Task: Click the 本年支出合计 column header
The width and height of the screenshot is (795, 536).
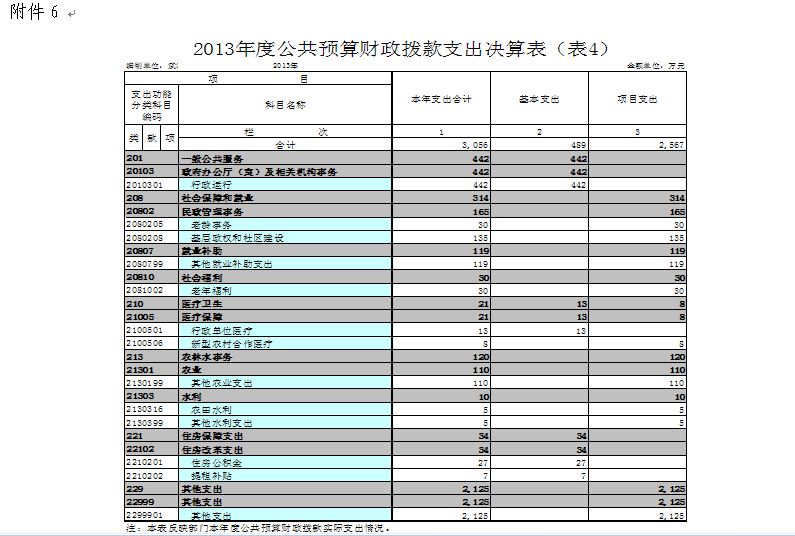Action: [441, 100]
